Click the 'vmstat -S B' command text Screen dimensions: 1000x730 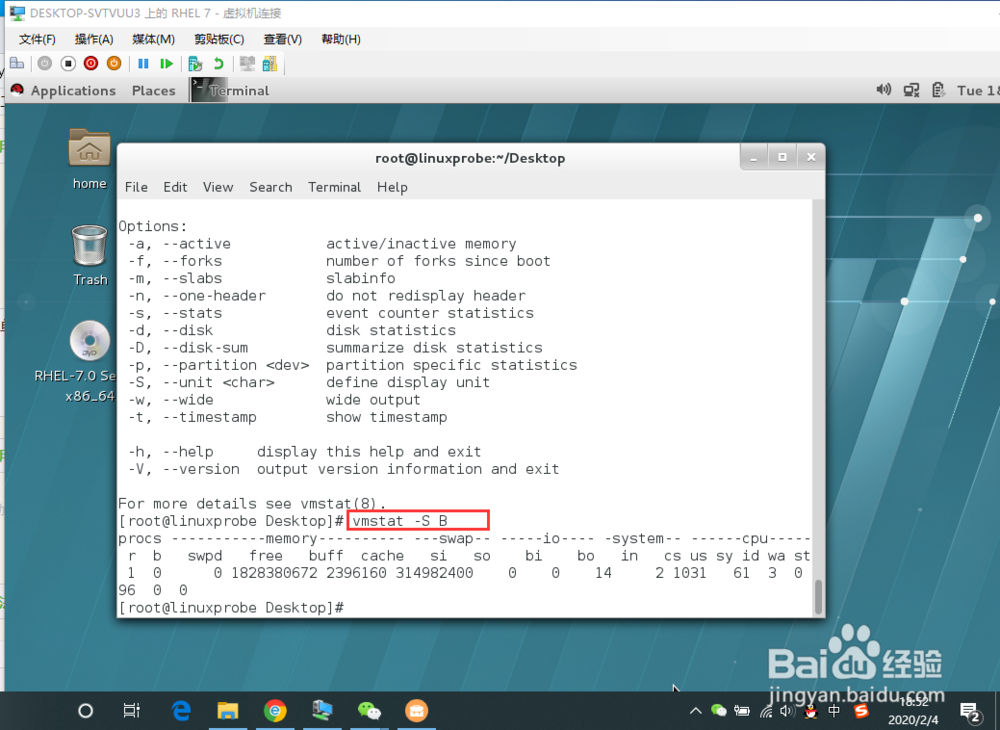point(400,521)
